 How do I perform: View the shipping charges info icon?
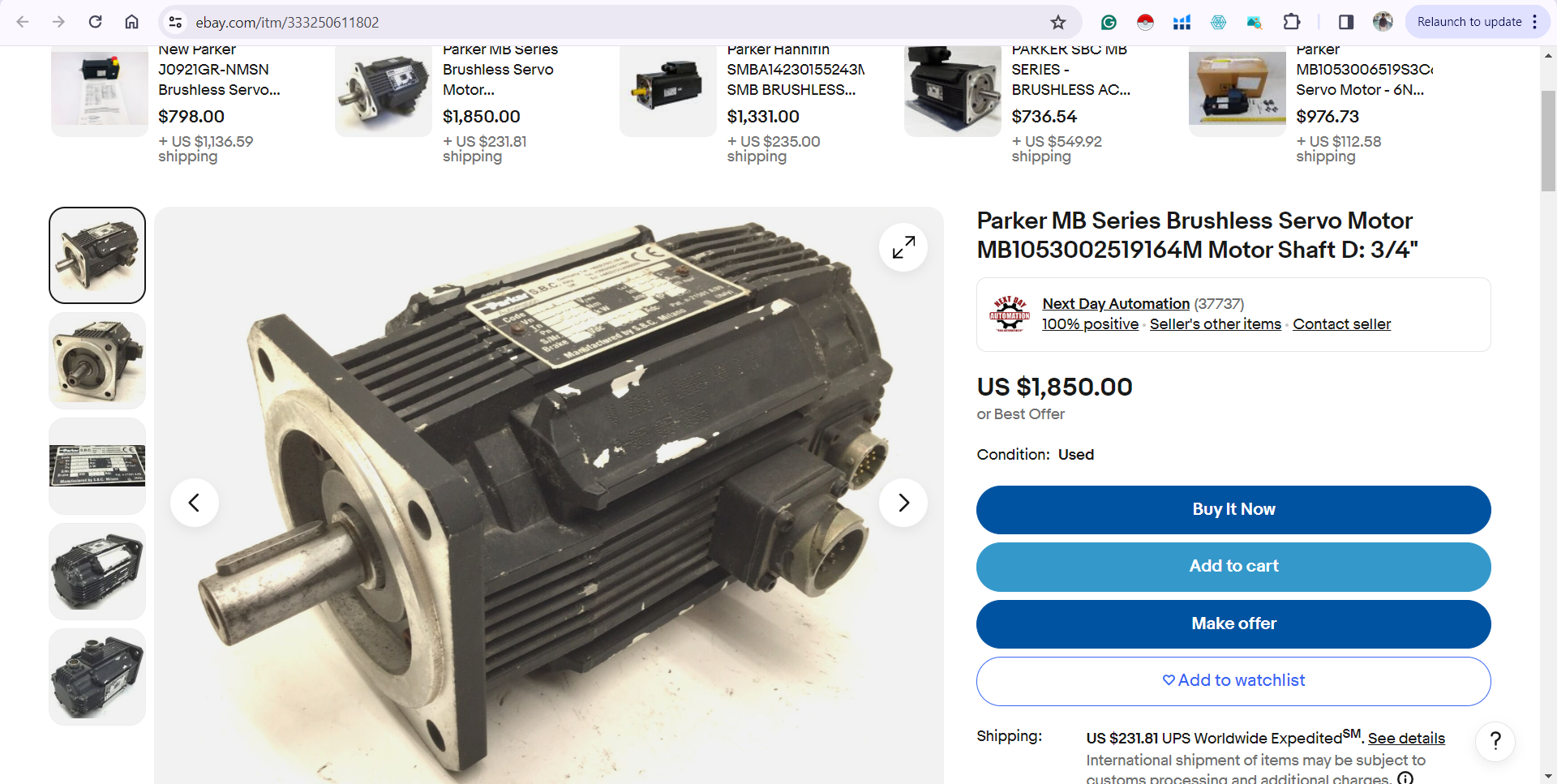pyautogui.click(x=1405, y=778)
